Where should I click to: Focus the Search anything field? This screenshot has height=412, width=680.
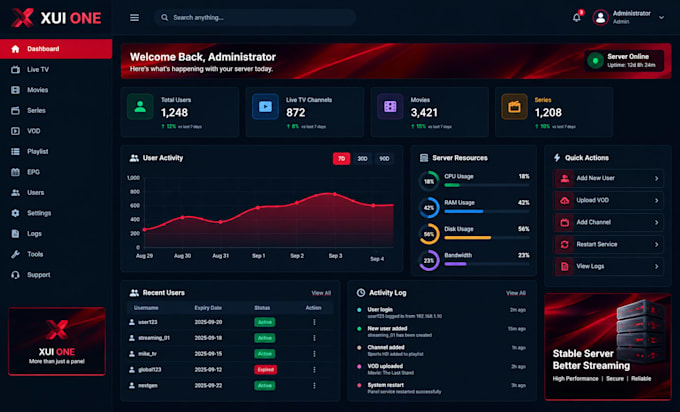click(255, 18)
